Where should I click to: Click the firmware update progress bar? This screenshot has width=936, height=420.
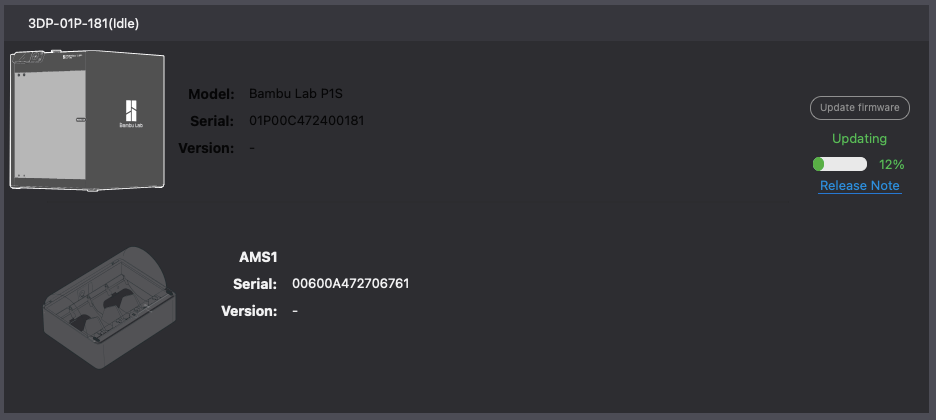point(840,164)
